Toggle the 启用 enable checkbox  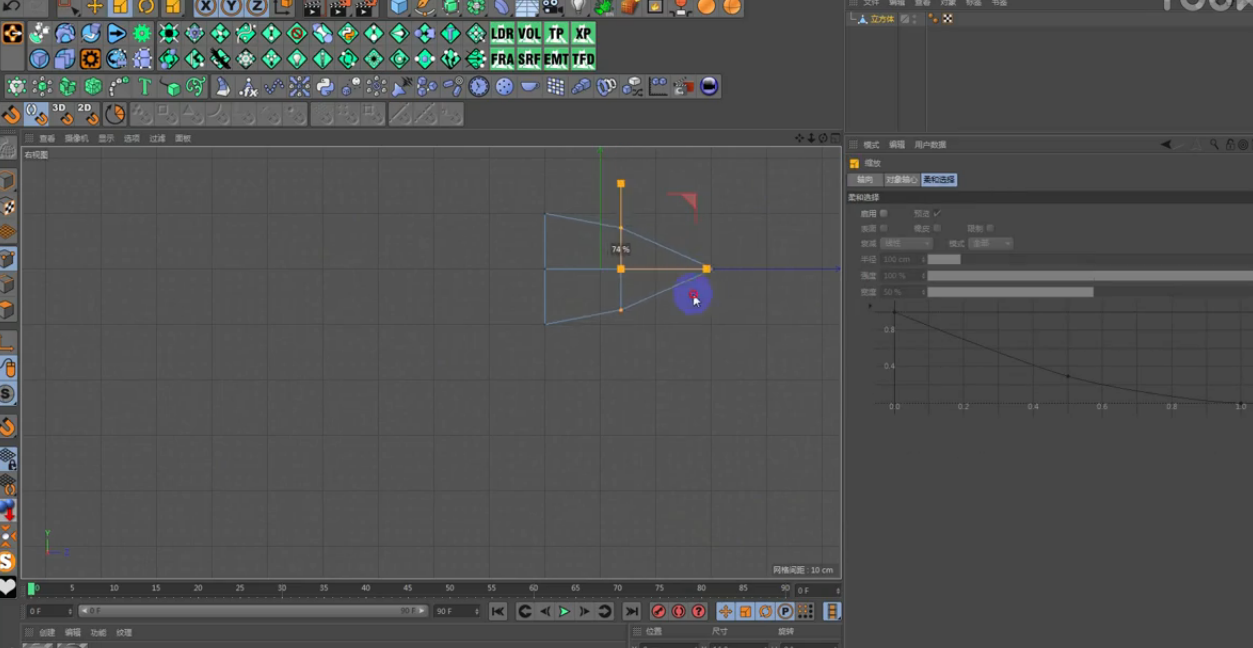tap(883, 213)
